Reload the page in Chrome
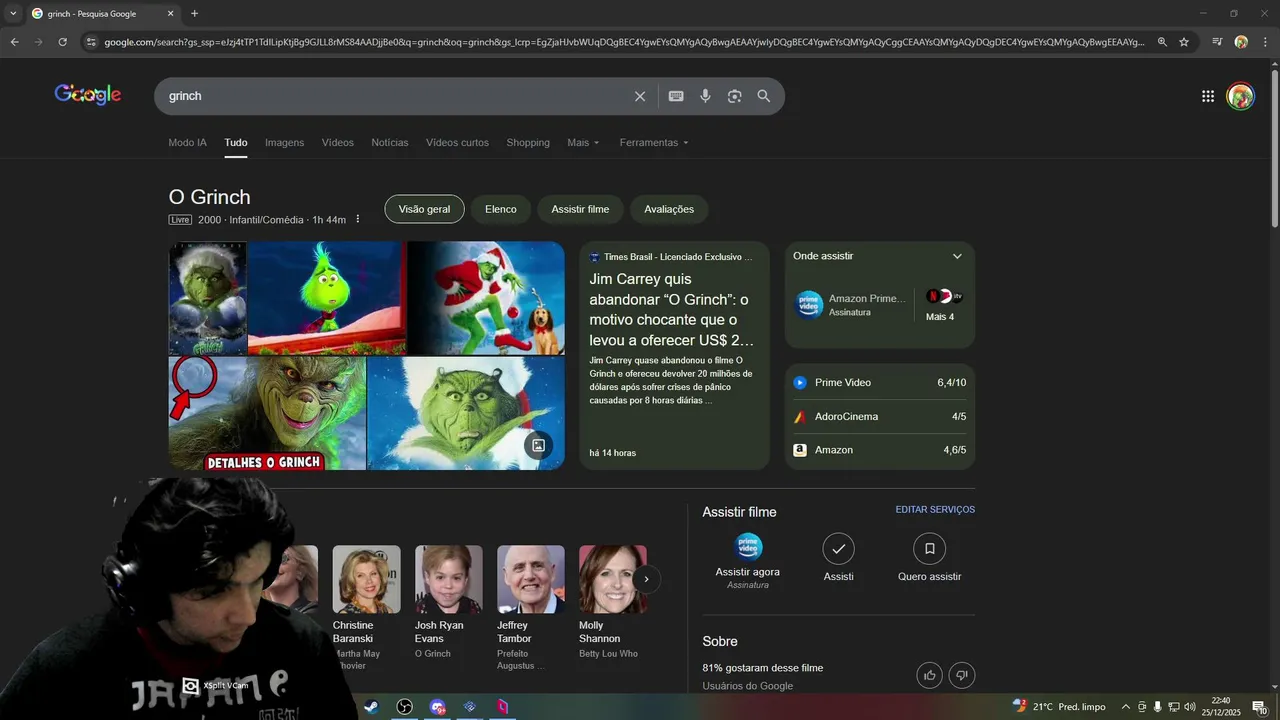This screenshot has height=720, width=1280. [x=62, y=42]
